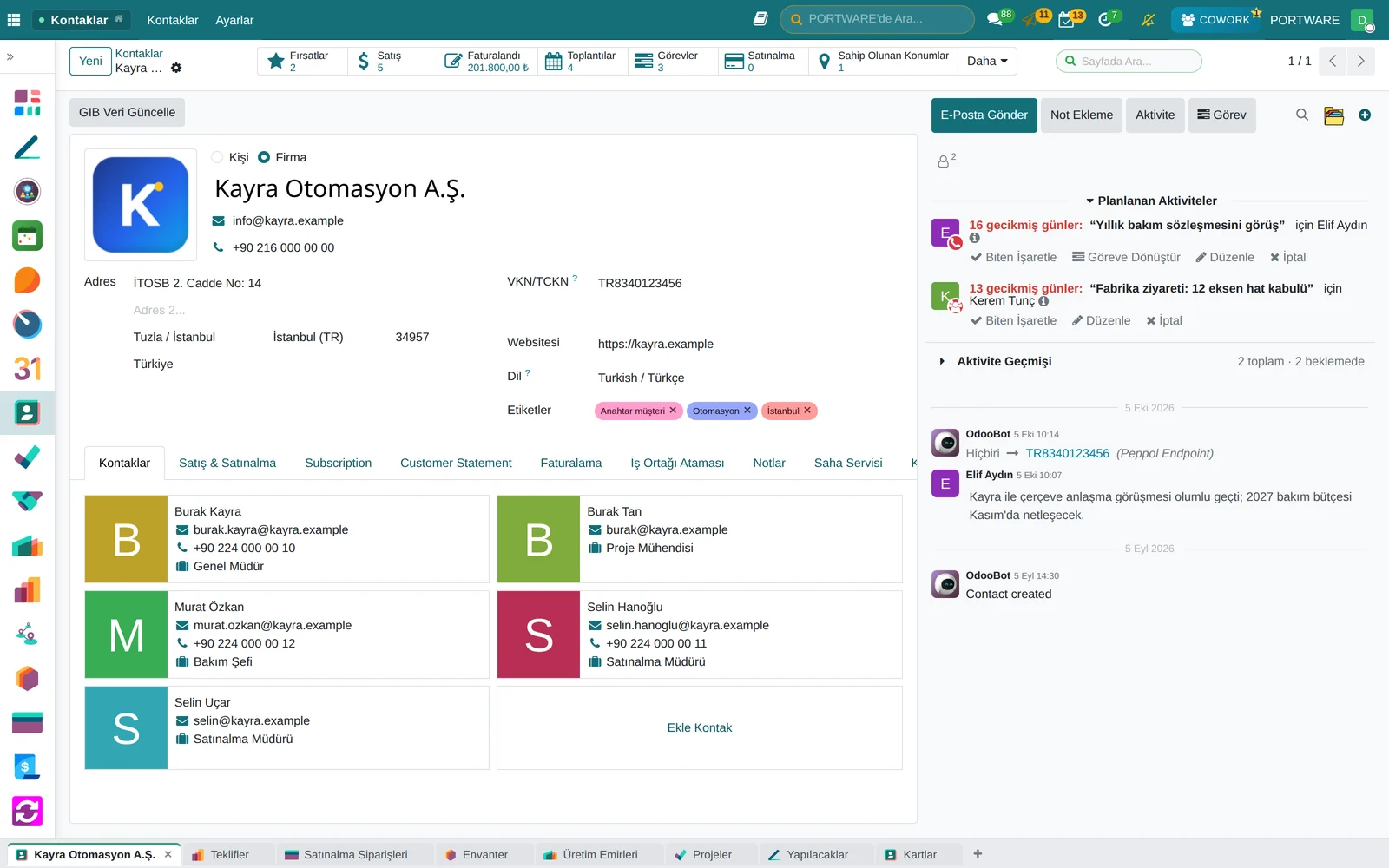Mark Elif Aydın activity Biten İşaretle
Screen dimensions: 1389x868
tap(1013, 257)
